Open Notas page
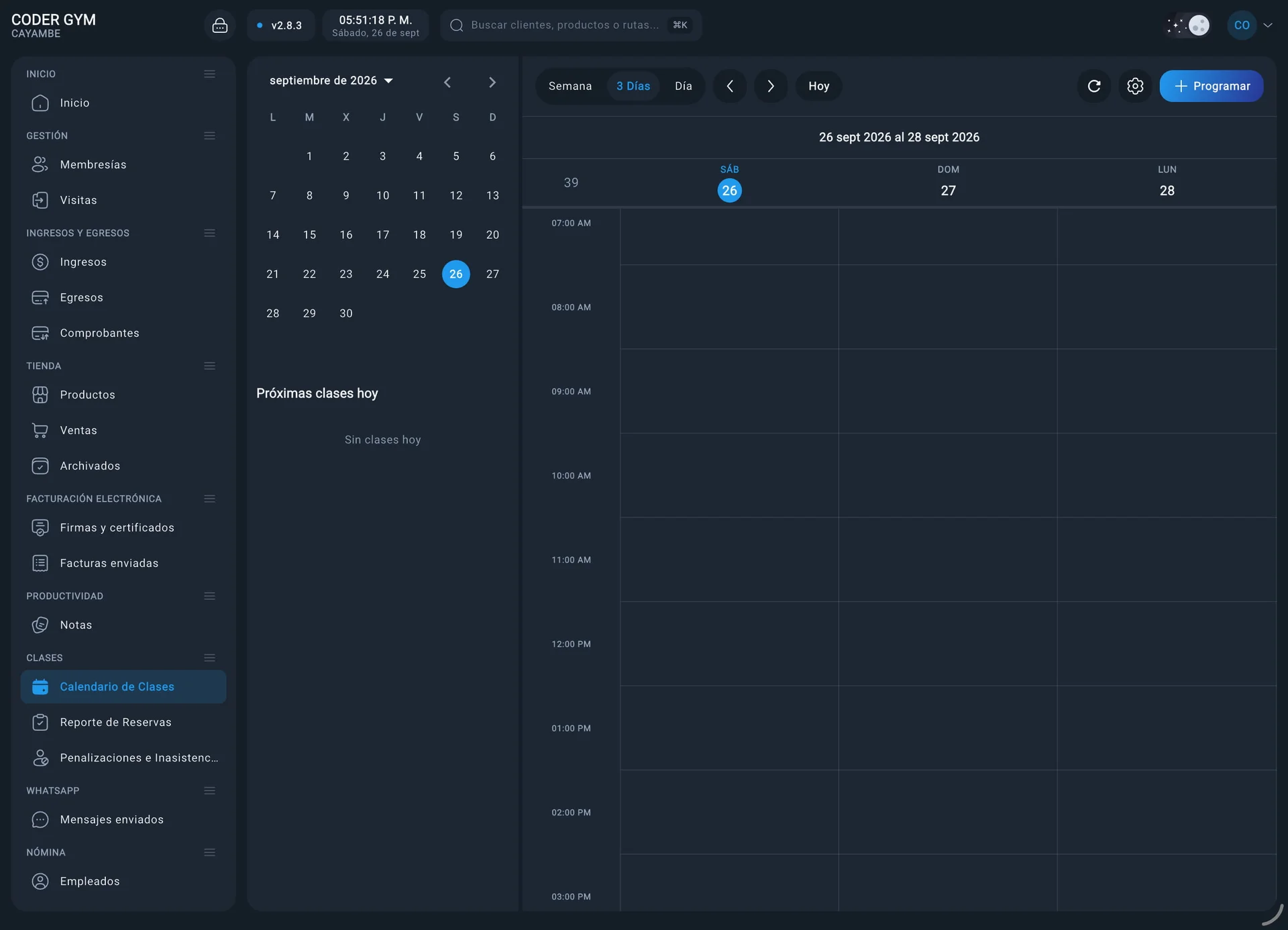 tap(123, 625)
